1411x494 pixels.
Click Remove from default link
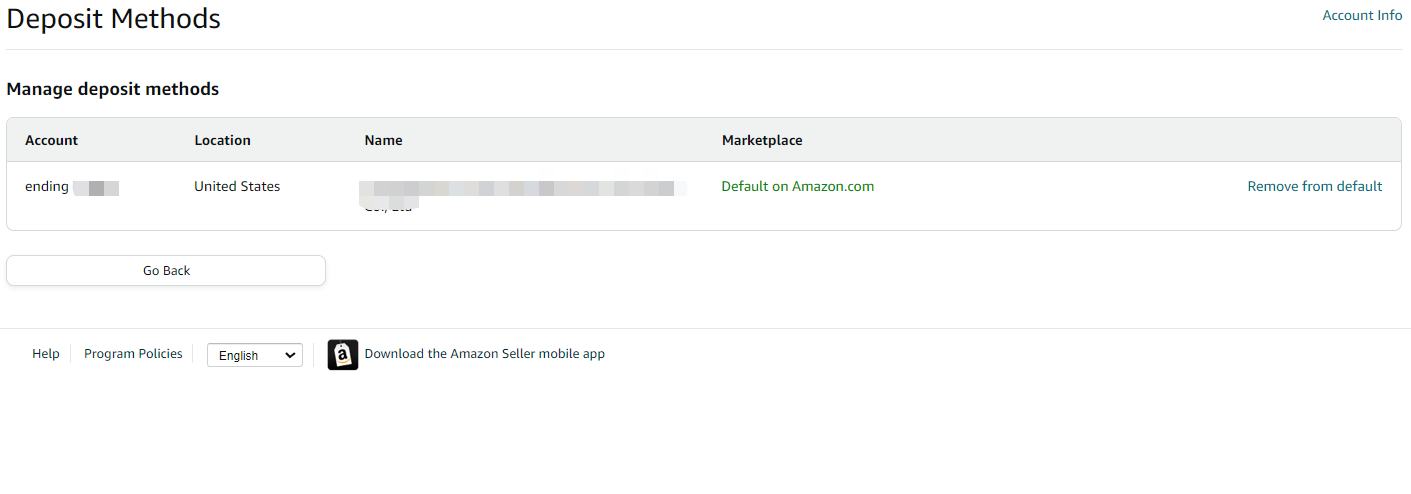[1315, 186]
